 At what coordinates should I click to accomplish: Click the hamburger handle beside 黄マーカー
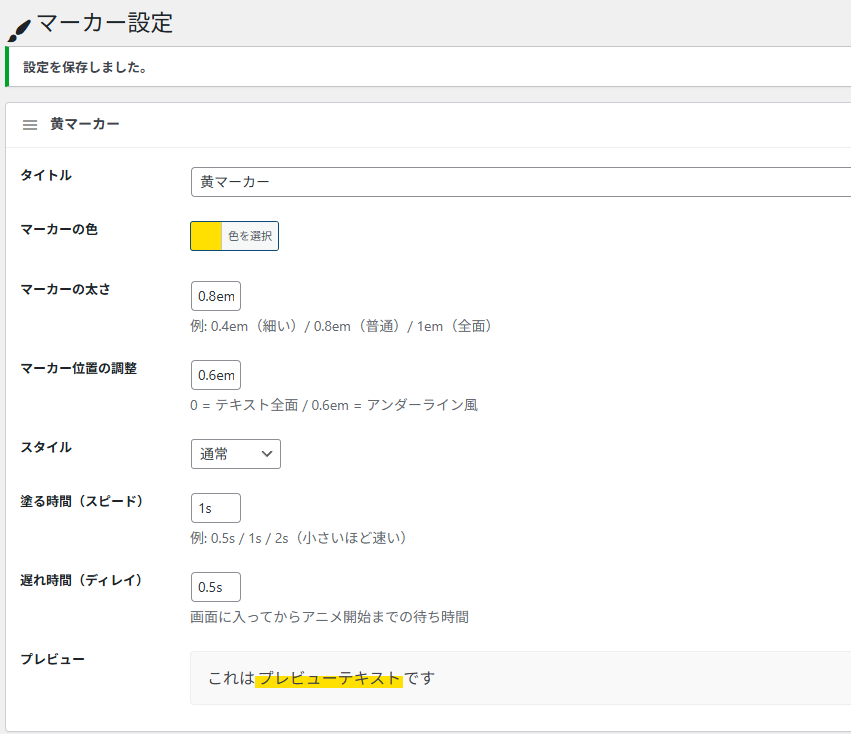(x=30, y=124)
